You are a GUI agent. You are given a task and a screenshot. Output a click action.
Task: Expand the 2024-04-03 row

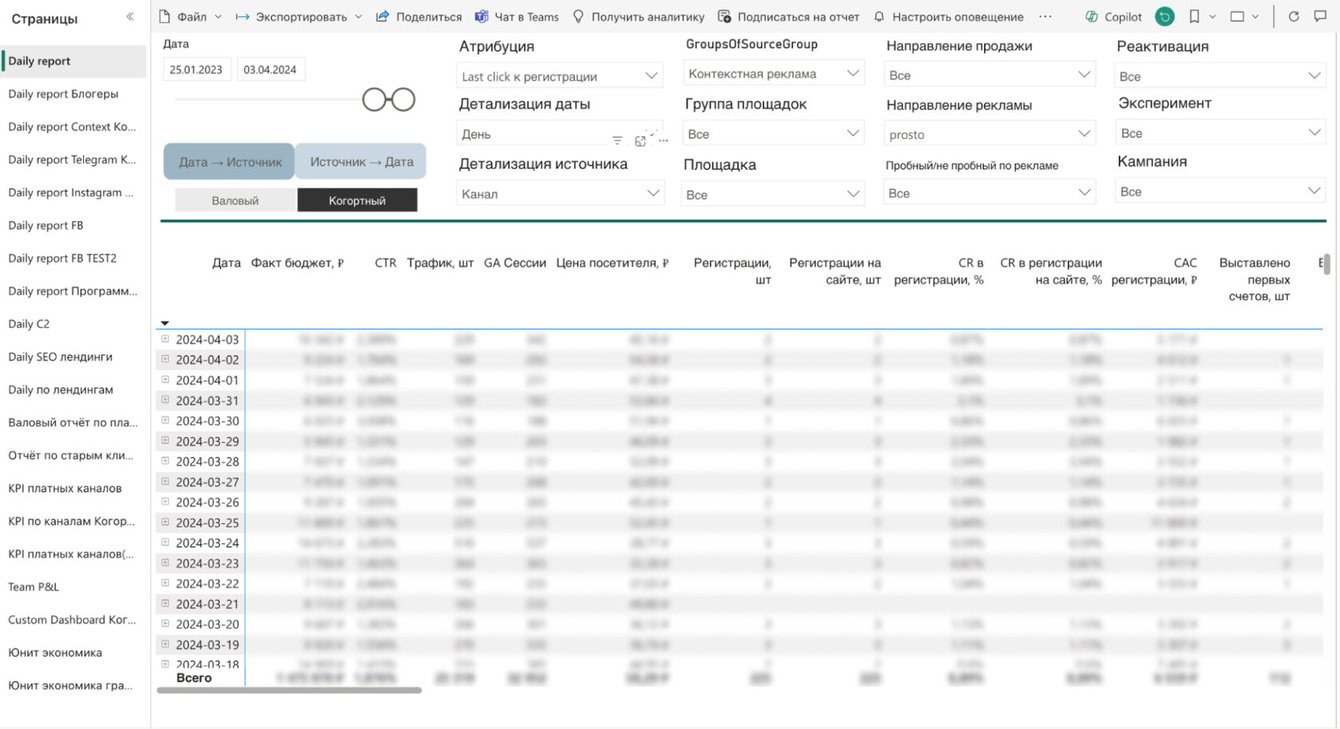coord(166,339)
